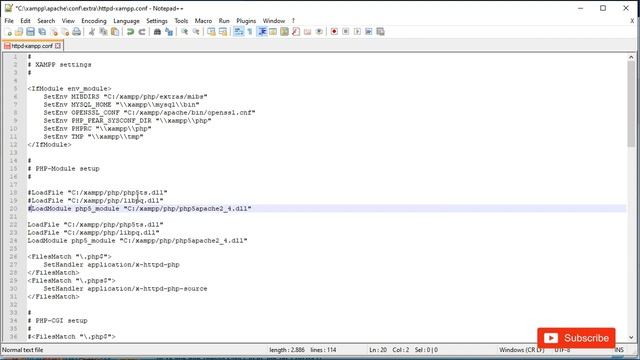Viewport: 640px width, 360px height.
Task: Click the Close document toolbar icon
Action: click(53, 32)
